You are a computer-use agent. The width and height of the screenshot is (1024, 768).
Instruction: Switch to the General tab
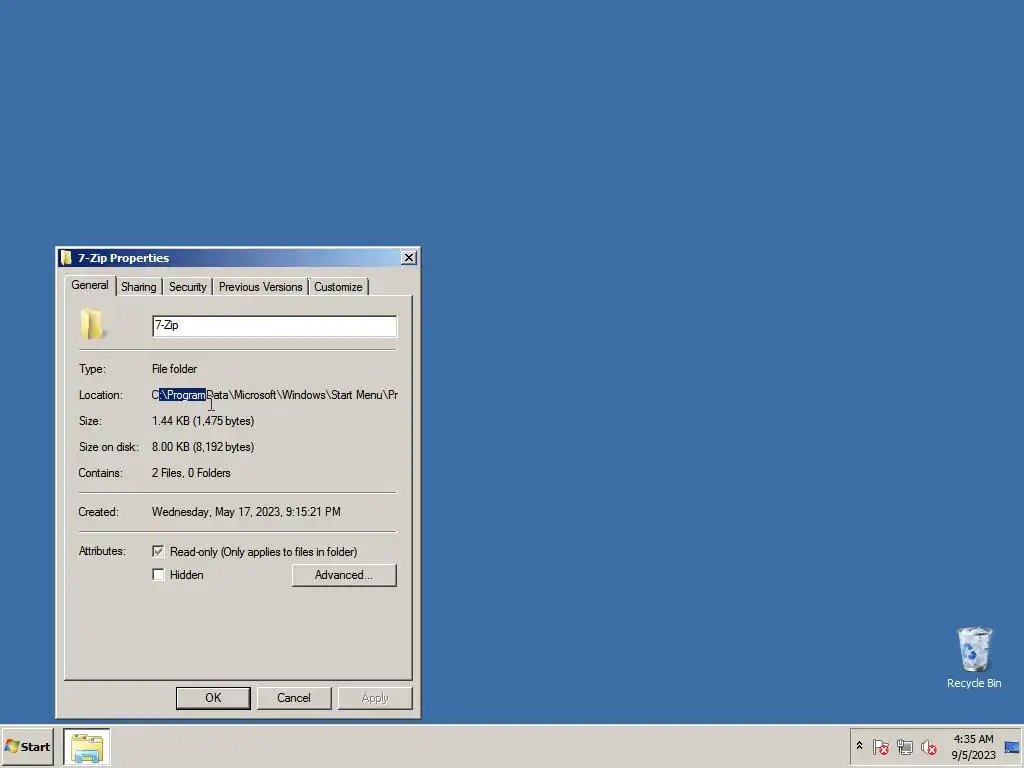(90, 285)
